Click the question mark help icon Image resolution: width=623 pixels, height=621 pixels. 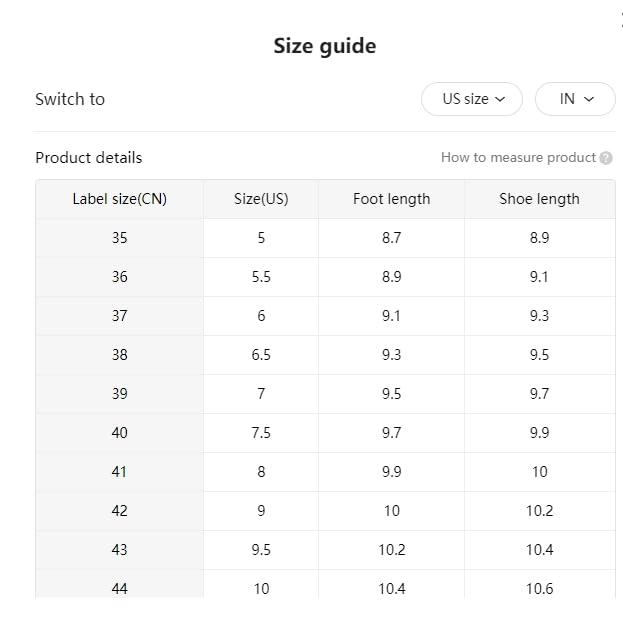click(606, 158)
